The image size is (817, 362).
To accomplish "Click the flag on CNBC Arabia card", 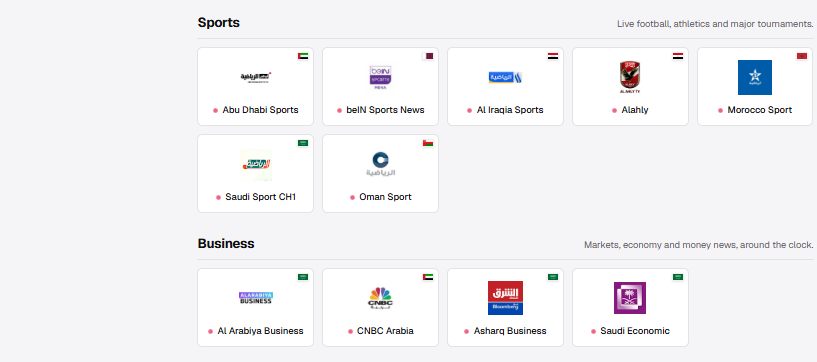I will (x=428, y=277).
